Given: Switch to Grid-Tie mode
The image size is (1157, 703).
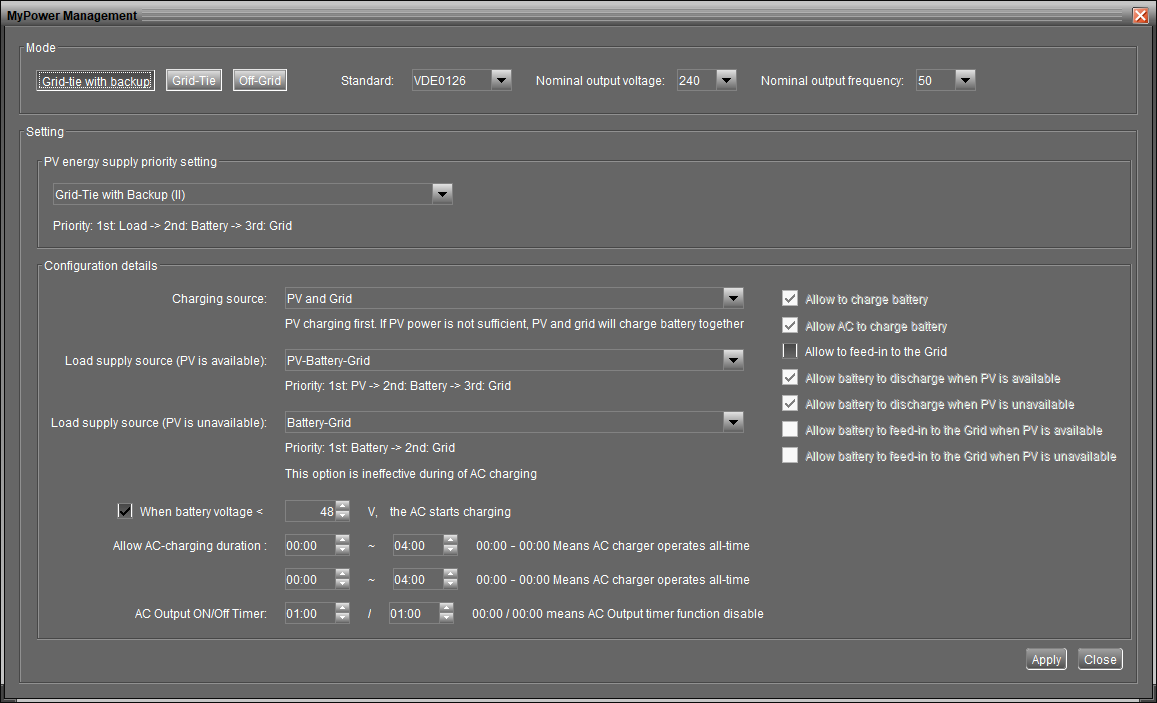Looking at the screenshot, I should pos(194,81).
